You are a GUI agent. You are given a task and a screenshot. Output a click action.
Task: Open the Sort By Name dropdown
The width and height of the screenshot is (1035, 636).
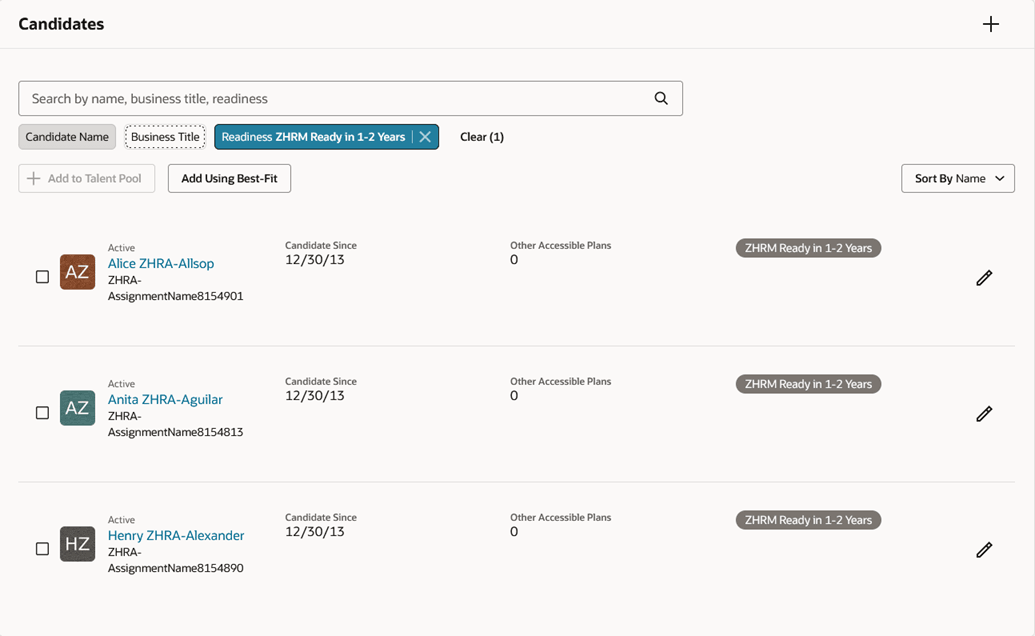coord(957,178)
